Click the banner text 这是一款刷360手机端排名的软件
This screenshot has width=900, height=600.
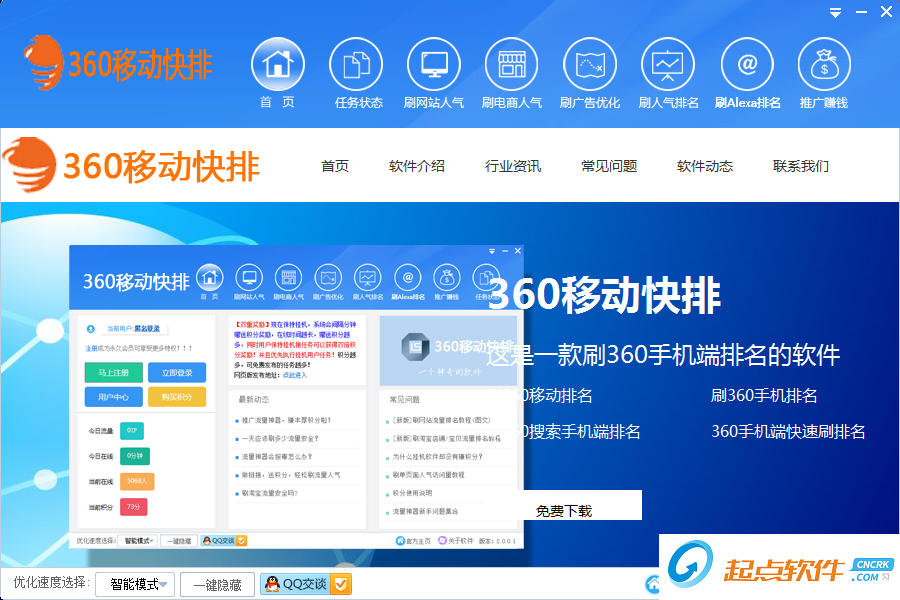664,354
